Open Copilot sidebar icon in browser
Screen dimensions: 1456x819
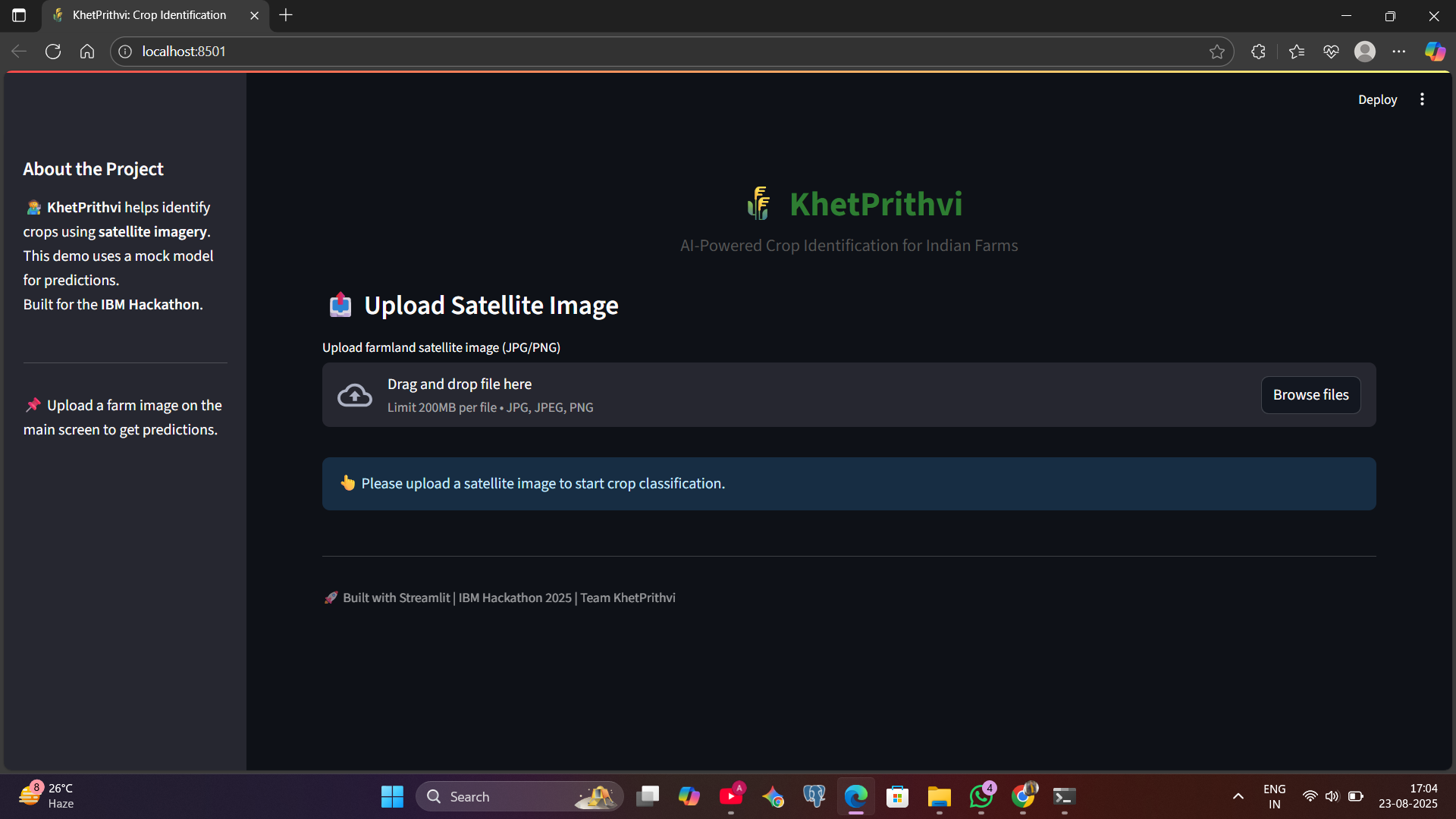point(1435,52)
